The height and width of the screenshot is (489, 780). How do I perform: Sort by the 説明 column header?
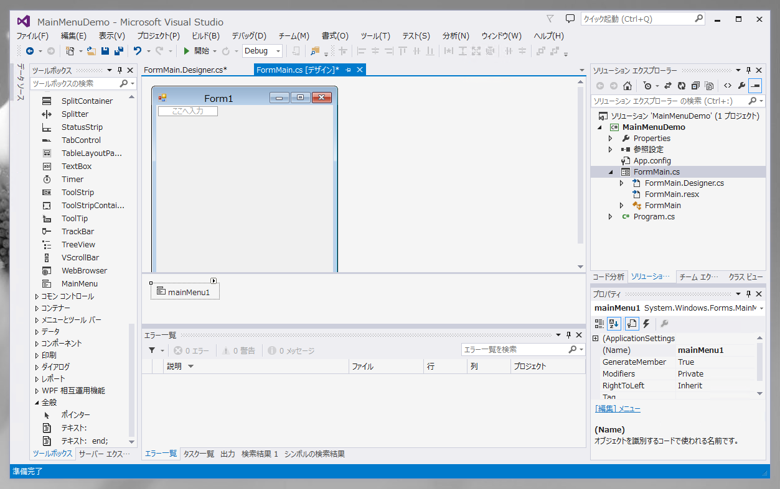pos(256,366)
